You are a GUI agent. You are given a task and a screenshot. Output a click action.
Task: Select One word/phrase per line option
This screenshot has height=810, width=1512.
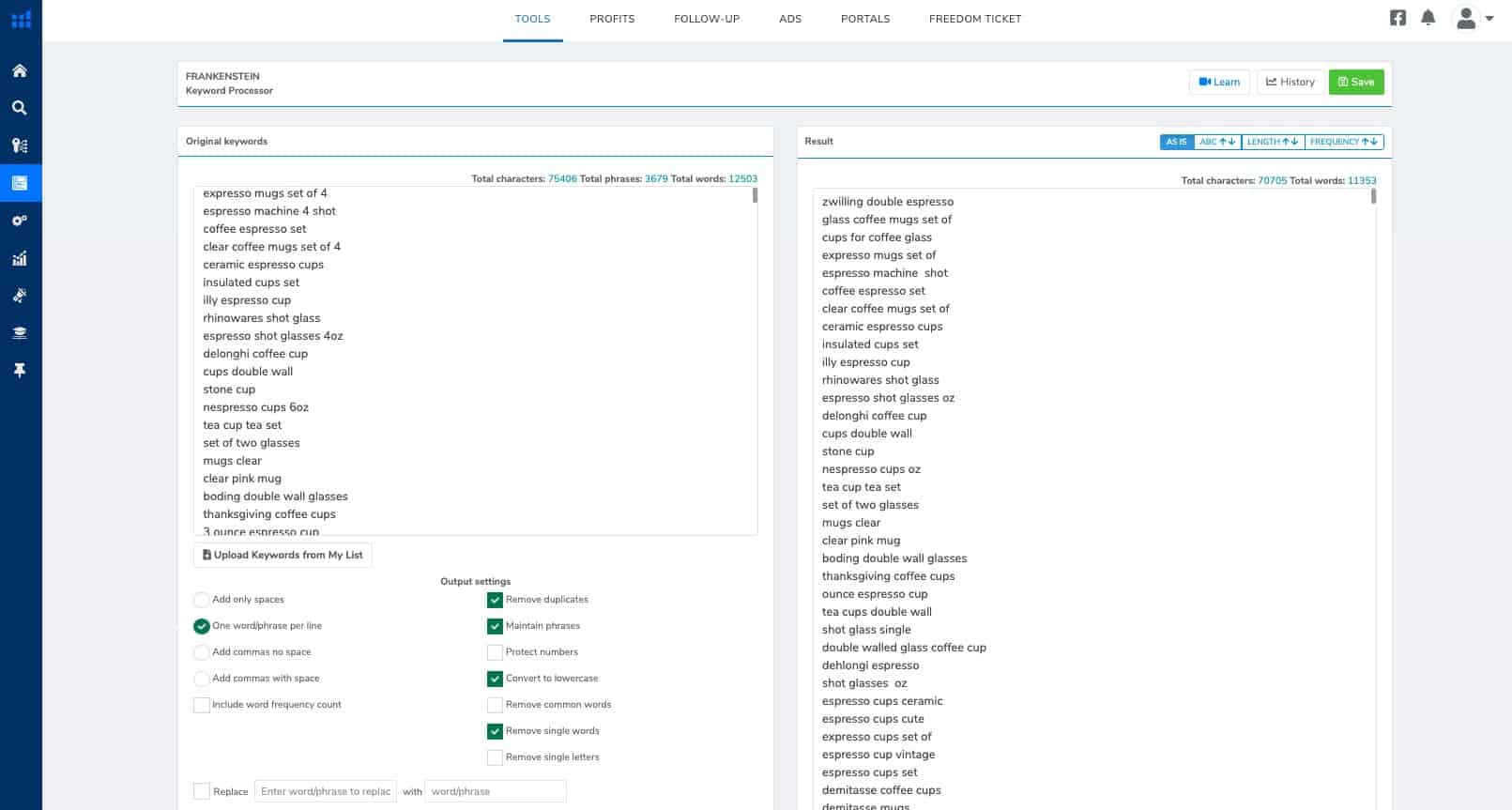coord(202,626)
